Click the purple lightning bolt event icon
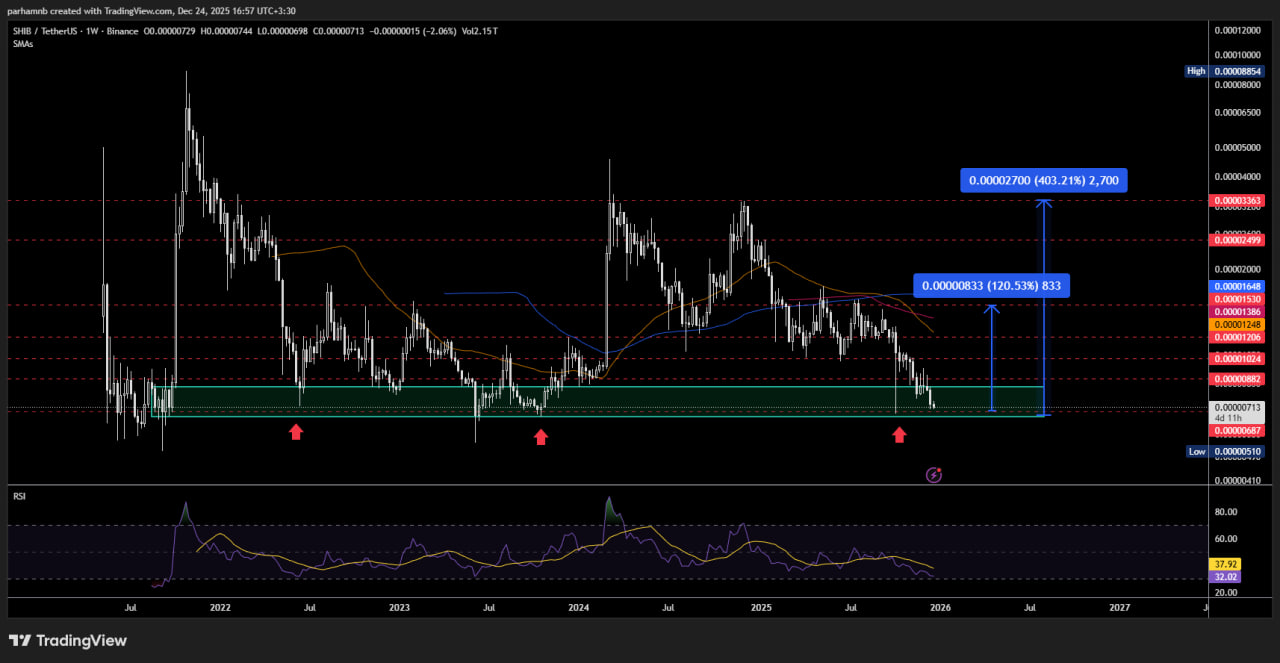This screenshot has height=663, width=1280. [934, 475]
